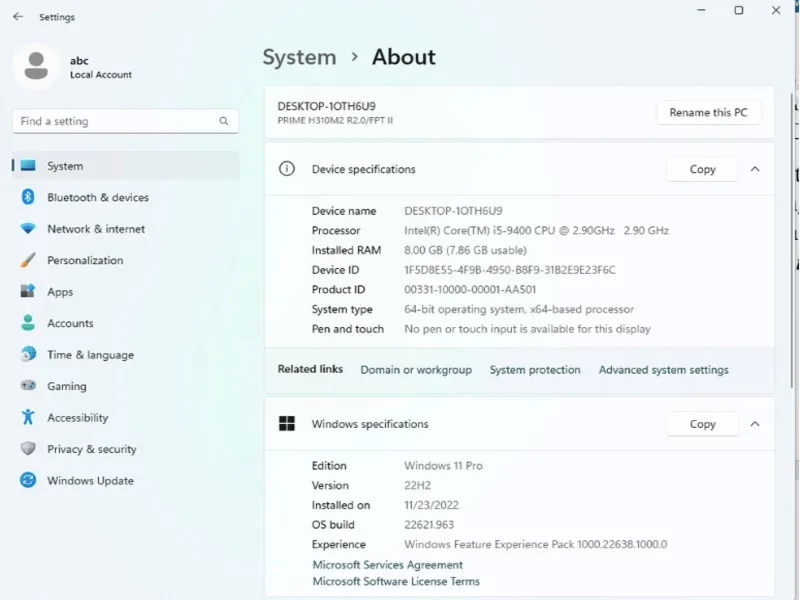Click the search magnifier icon
The width and height of the screenshot is (800, 600).
(223, 121)
